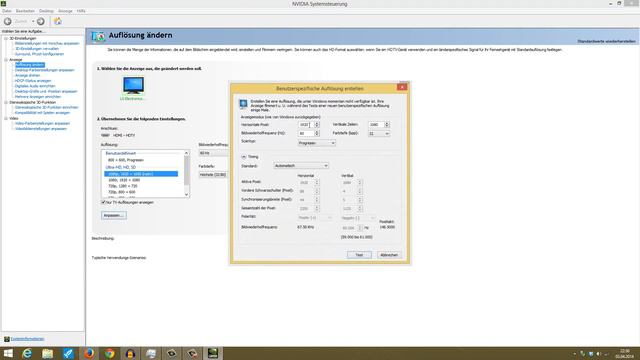640x360 pixels.
Task: Select Auflösung ändern in the task tree
Action: click(x=30, y=65)
